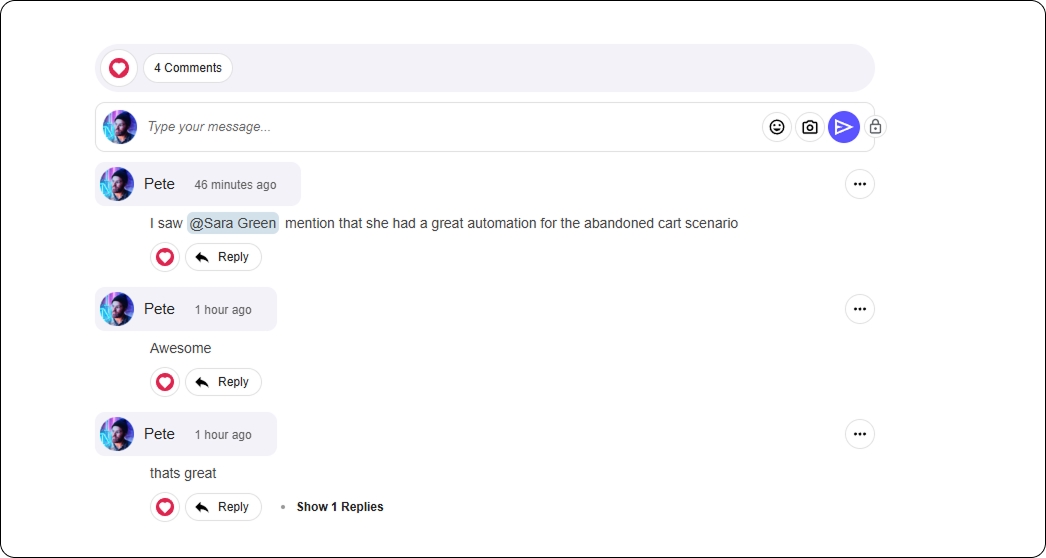The height and width of the screenshot is (558, 1046).
Task: Like the abandoned cart scenario comment
Action: [x=165, y=257]
